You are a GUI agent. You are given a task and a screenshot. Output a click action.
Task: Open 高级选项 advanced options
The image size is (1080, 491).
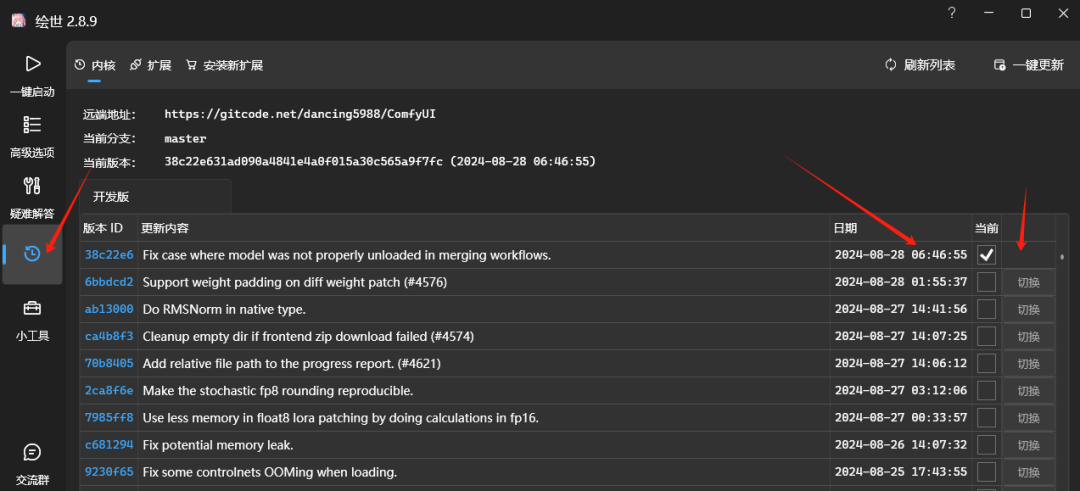point(32,137)
